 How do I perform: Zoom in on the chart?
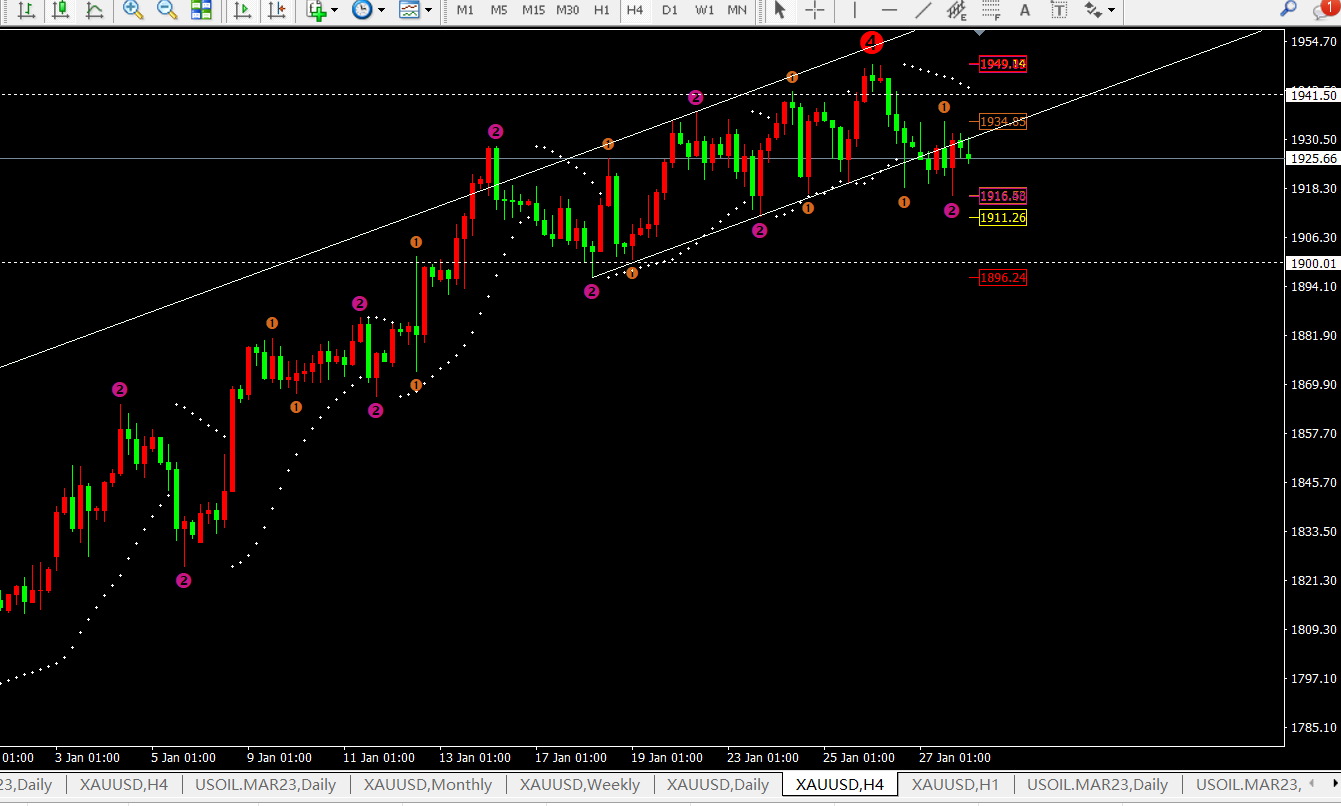click(x=132, y=11)
